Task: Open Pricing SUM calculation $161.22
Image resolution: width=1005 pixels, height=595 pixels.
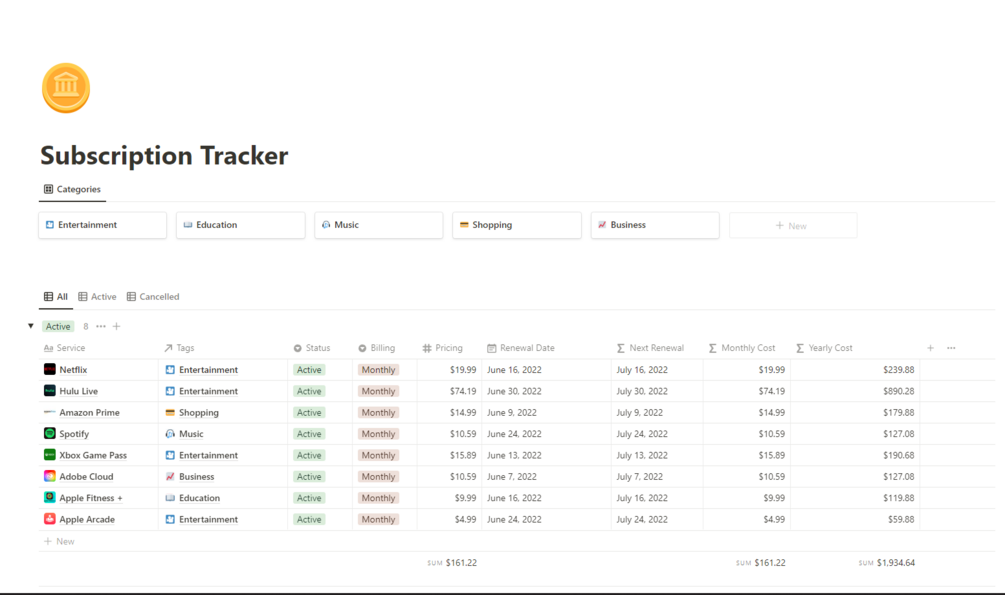Action: [453, 563]
